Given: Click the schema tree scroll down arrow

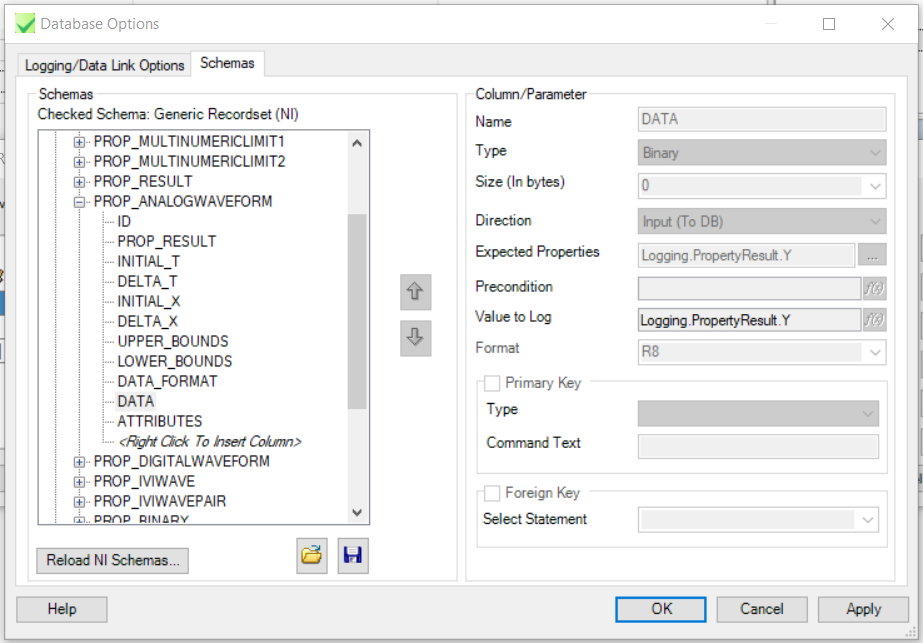Looking at the screenshot, I should point(358,512).
